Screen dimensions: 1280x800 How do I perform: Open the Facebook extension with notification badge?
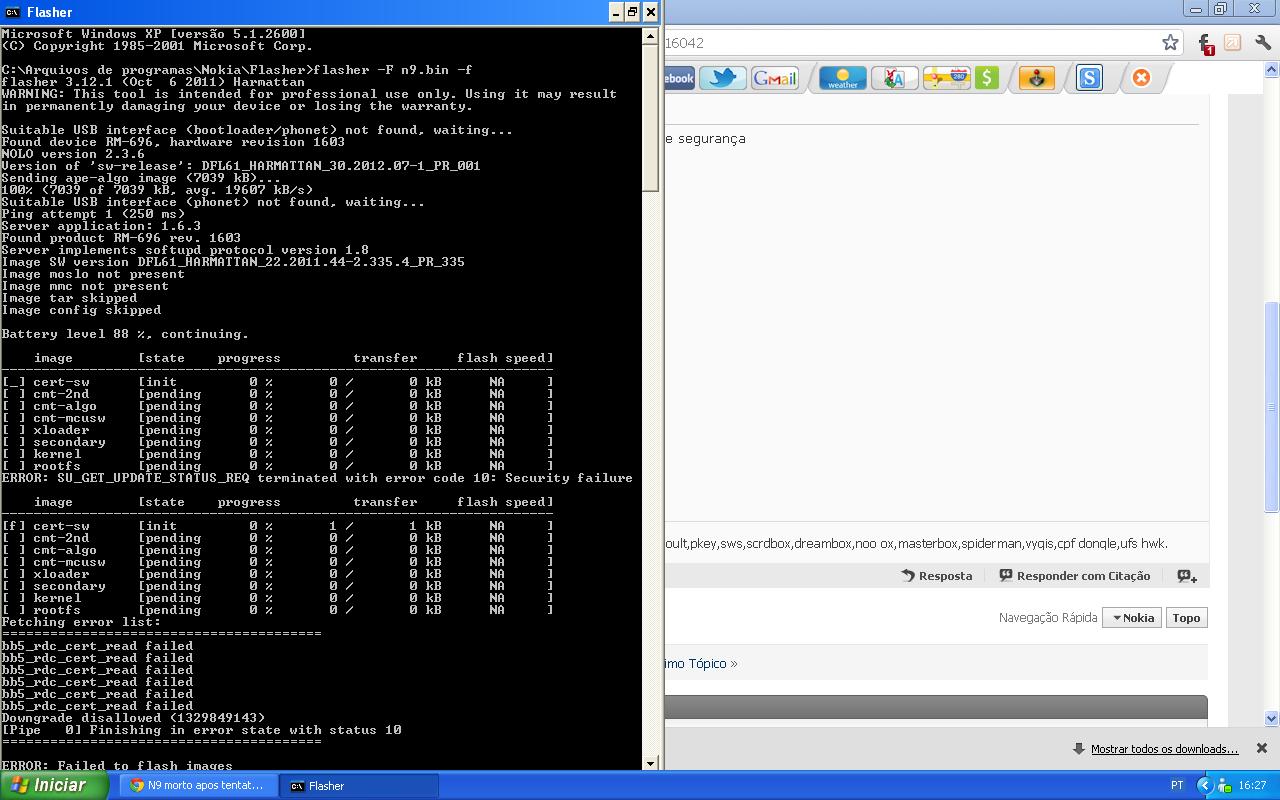point(1205,43)
